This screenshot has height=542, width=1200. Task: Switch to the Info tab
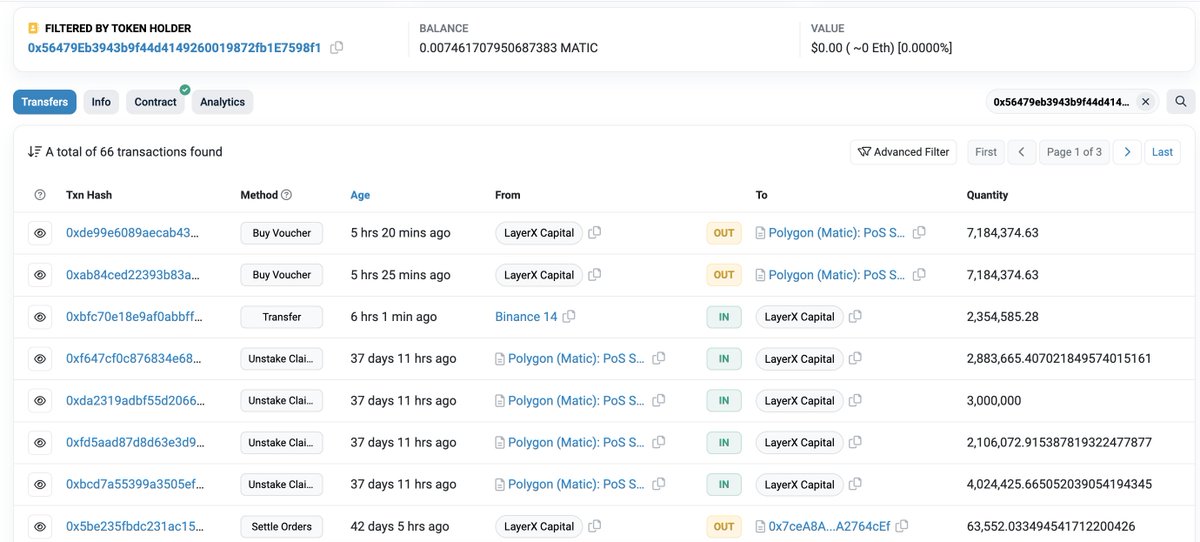[x=101, y=102]
